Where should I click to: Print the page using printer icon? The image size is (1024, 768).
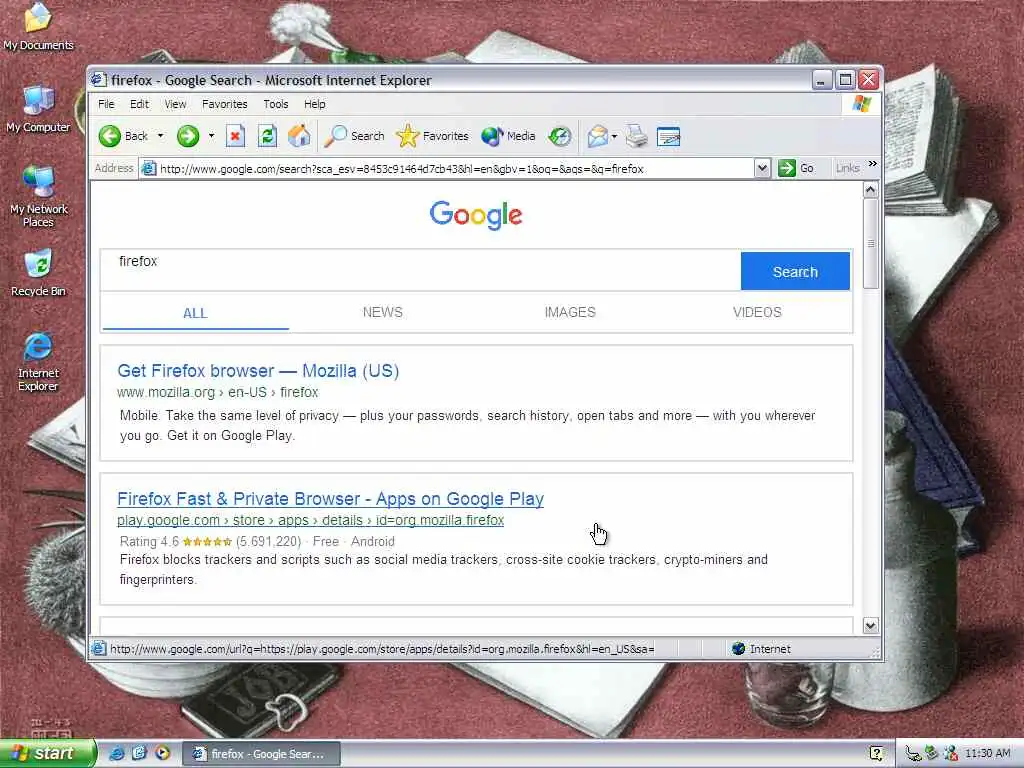636,136
